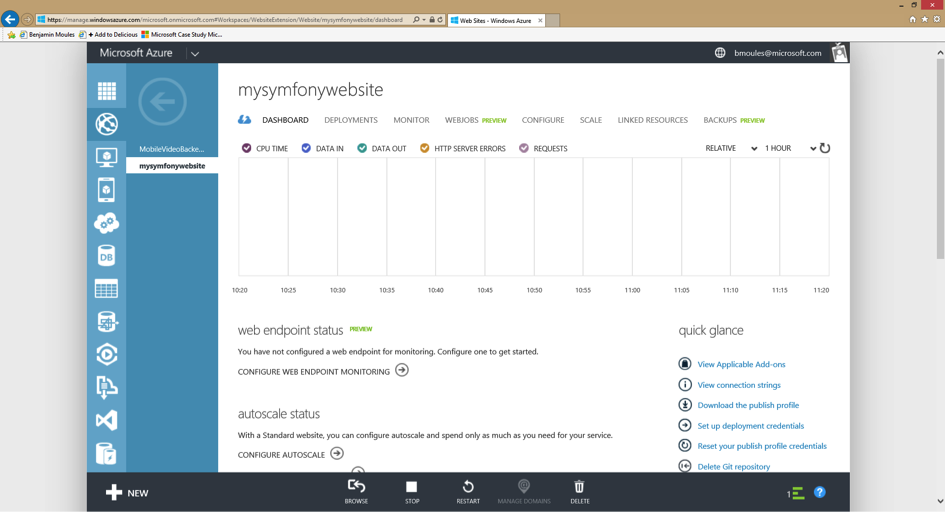This screenshot has width=945, height=512.
Task: Click the Microsoft Azure logo text
Action: [136, 53]
